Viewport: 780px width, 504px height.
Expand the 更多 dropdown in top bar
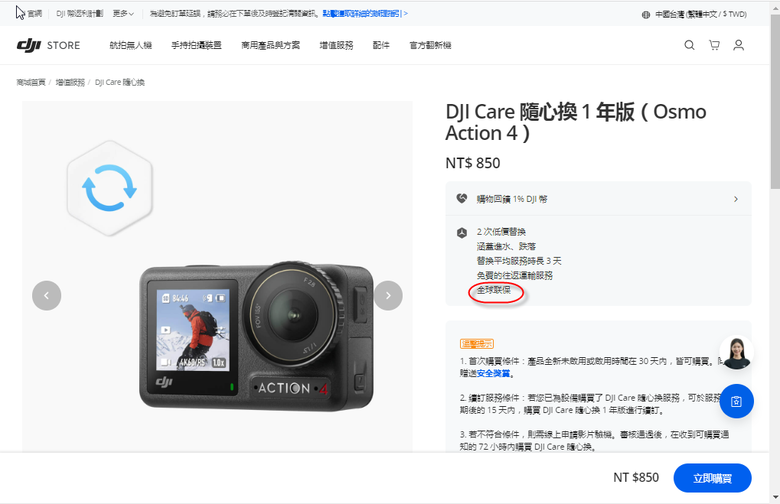[123, 14]
